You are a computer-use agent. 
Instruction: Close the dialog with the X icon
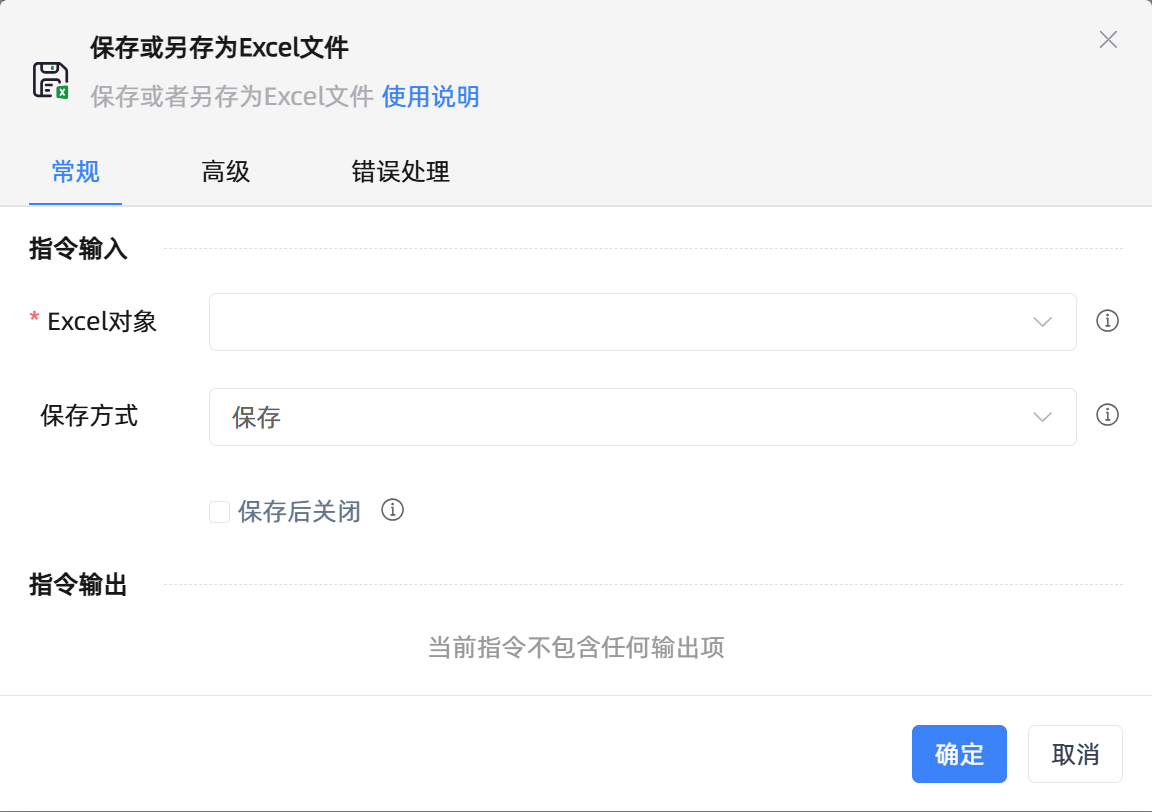coord(1108,40)
